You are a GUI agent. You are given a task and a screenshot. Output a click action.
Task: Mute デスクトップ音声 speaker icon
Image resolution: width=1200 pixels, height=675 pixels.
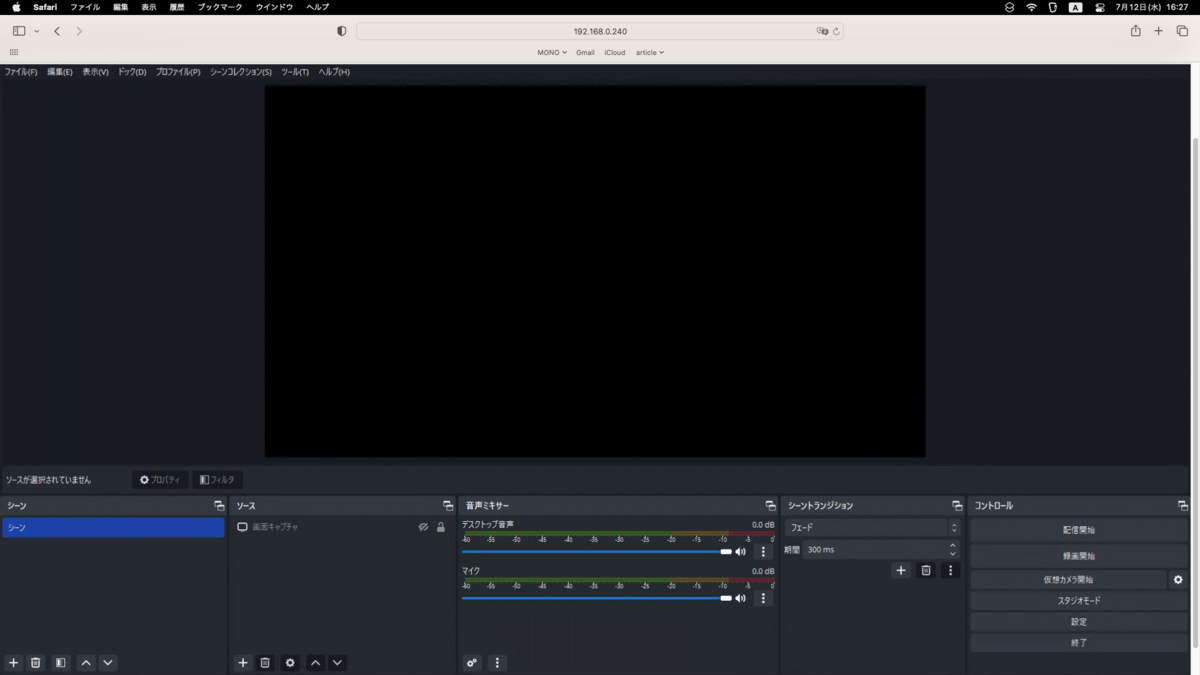pos(741,552)
